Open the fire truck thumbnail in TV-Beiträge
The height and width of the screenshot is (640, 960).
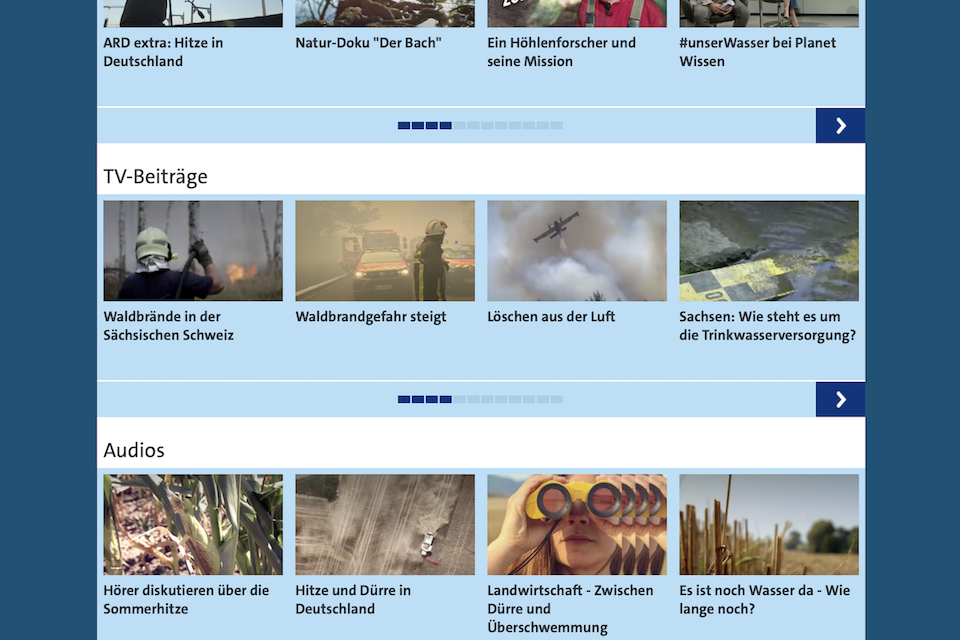point(385,251)
